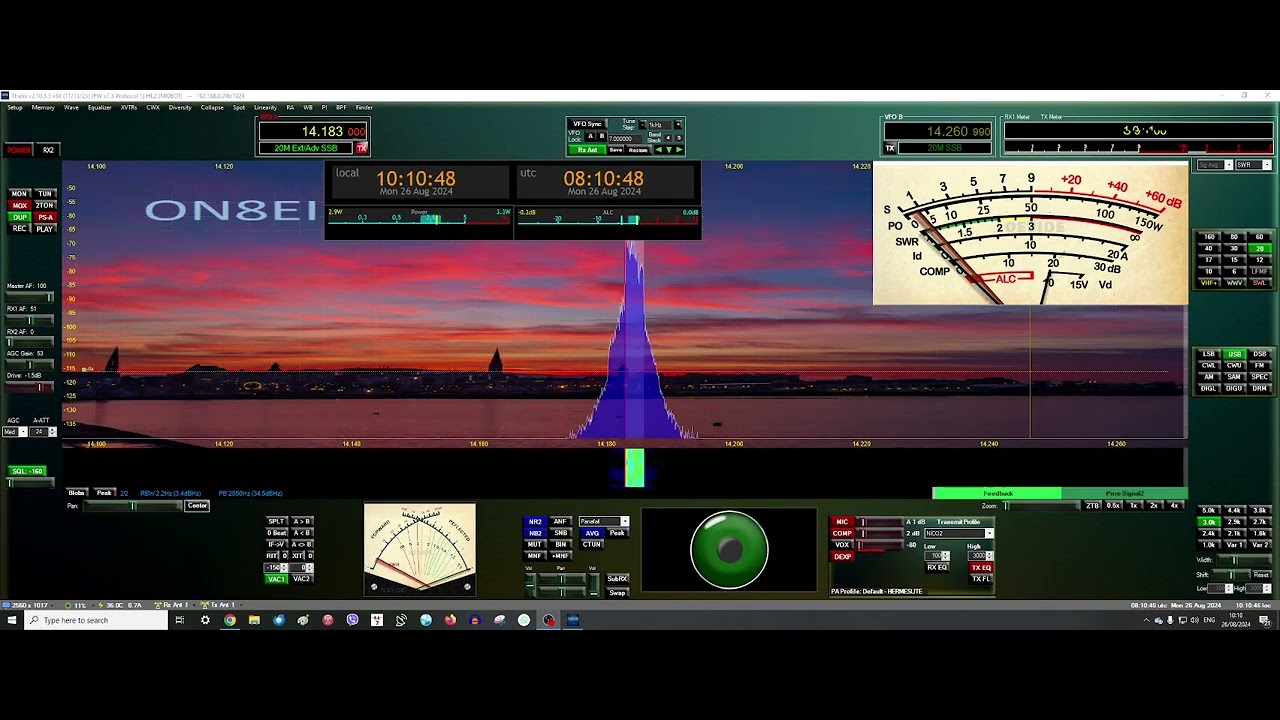Click the Save button near Rx Ant
The height and width of the screenshot is (720, 1280).
(616, 150)
